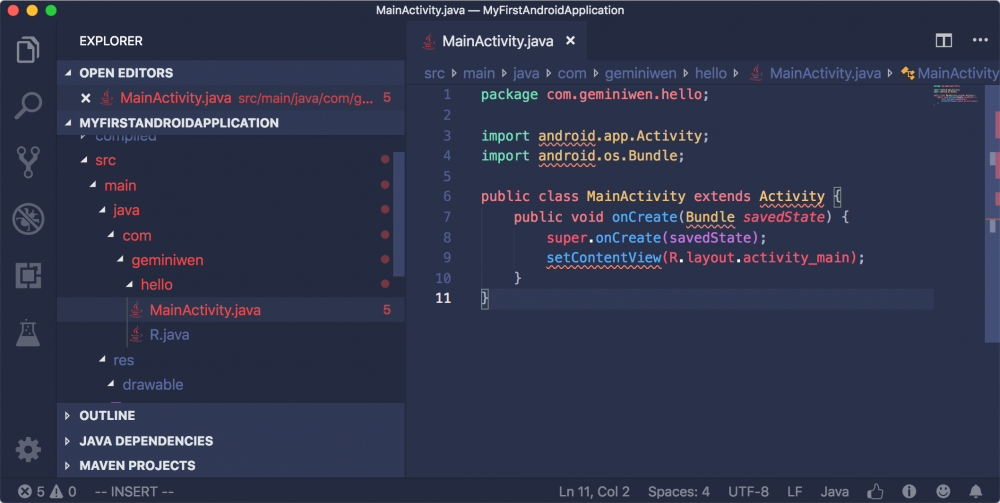Open the Source Control view
Image resolution: width=1000 pixels, height=503 pixels.
[x=28, y=162]
